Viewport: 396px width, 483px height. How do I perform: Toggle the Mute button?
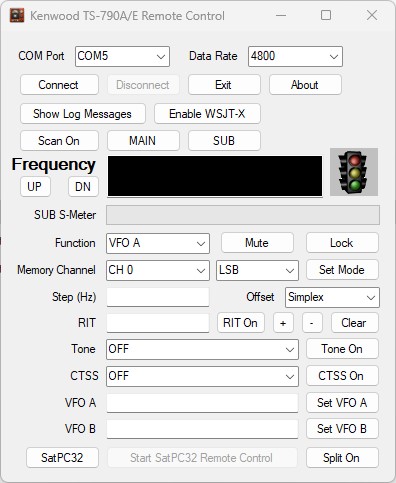pos(257,243)
